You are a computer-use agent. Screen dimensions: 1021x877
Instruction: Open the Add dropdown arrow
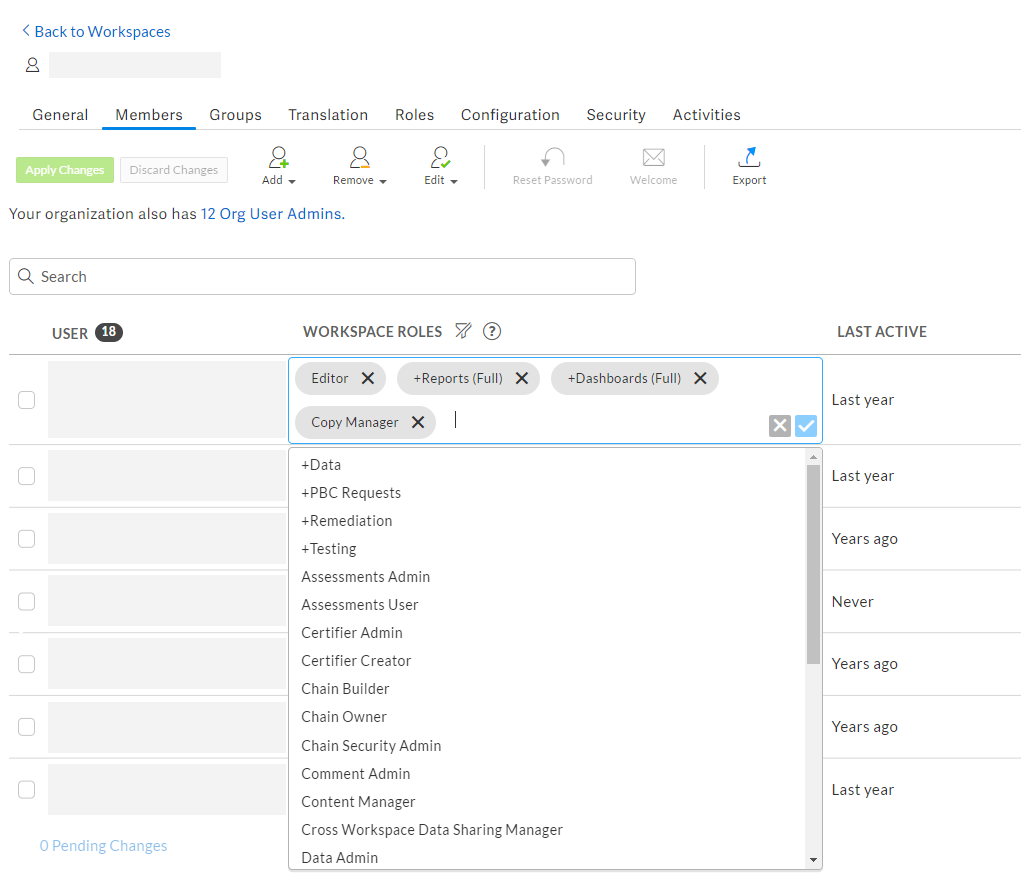292,182
